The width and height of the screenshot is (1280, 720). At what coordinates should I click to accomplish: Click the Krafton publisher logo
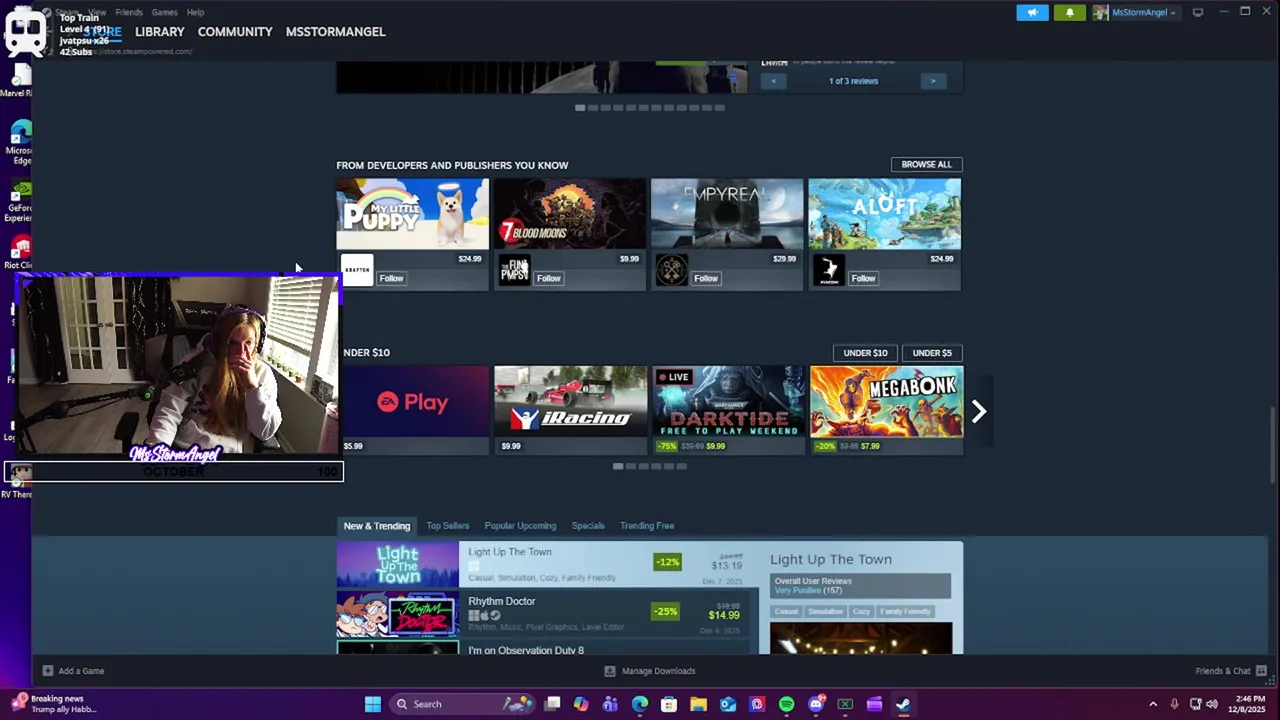pos(357,270)
